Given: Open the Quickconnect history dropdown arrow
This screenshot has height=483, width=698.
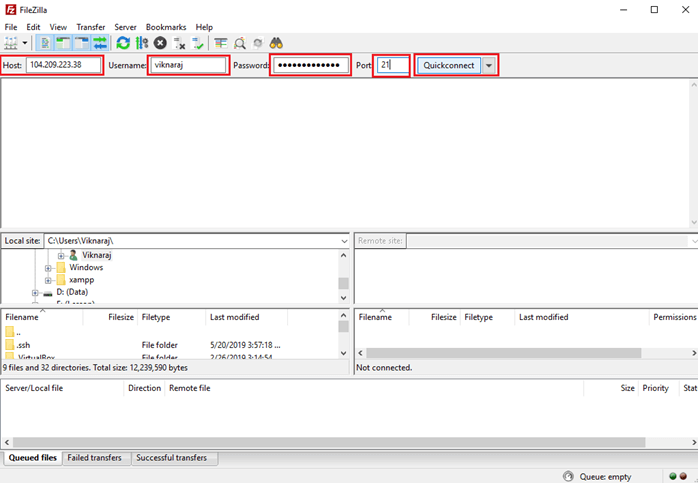Looking at the screenshot, I should pos(489,65).
